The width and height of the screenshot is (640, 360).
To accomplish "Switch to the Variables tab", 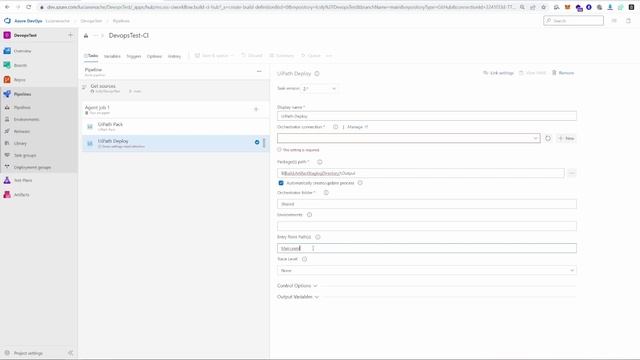I will pyautogui.click(x=112, y=56).
